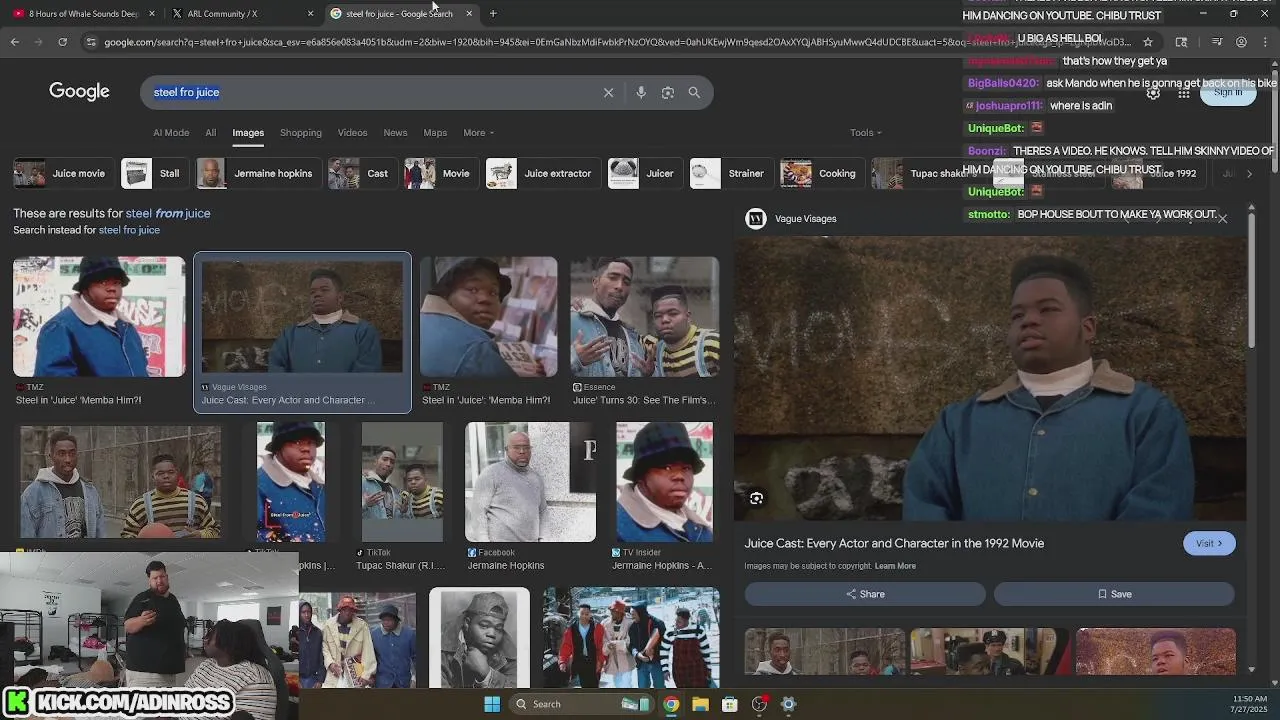
Task: Click the Google logo
Action: (79, 92)
